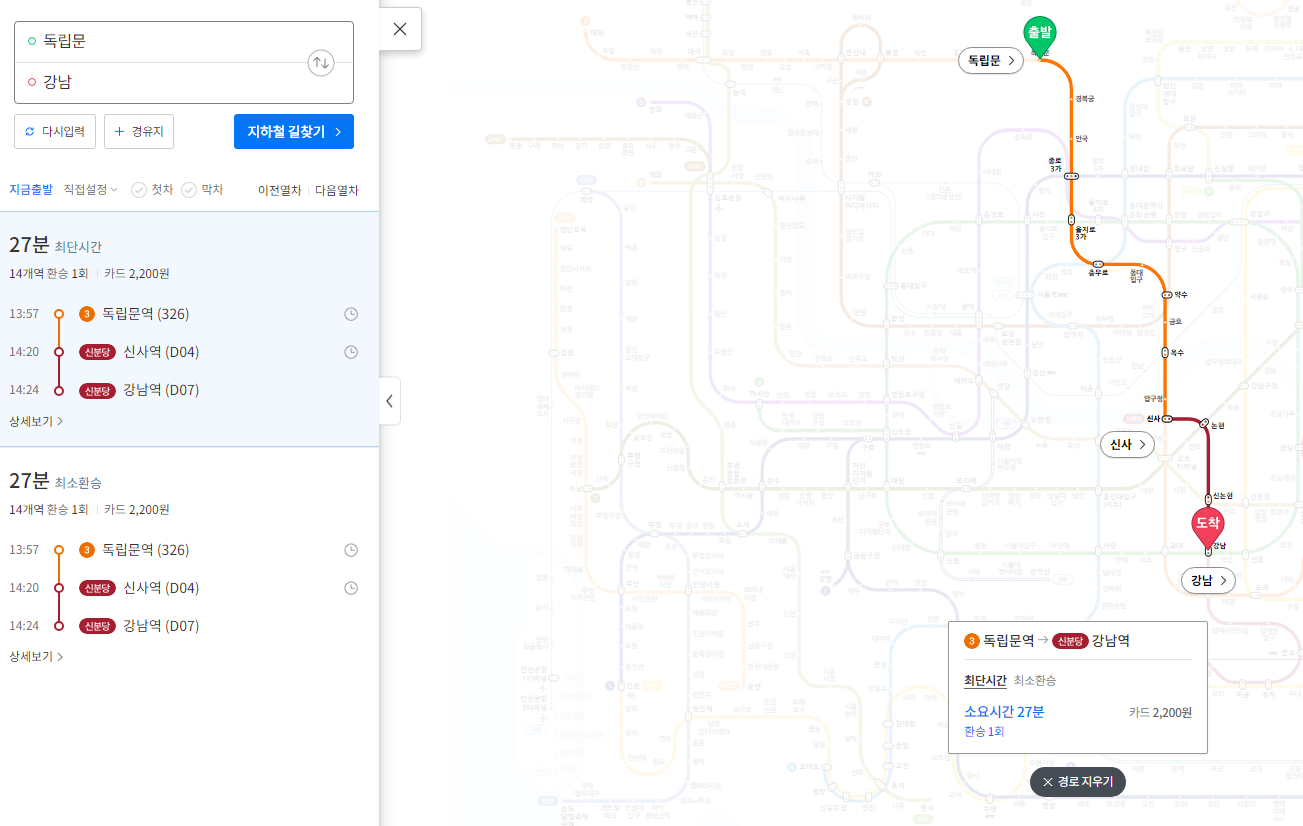Click the red 도착 map pin
The height and width of the screenshot is (826, 1303).
point(1207,527)
